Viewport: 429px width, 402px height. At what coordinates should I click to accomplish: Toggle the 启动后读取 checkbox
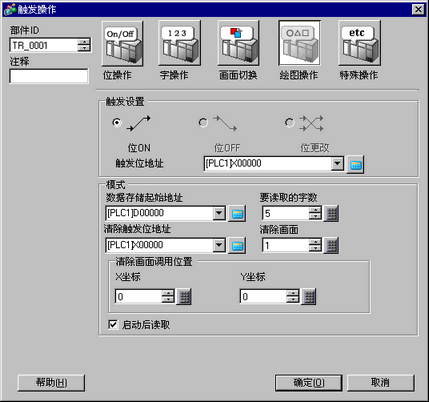[x=113, y=324]
